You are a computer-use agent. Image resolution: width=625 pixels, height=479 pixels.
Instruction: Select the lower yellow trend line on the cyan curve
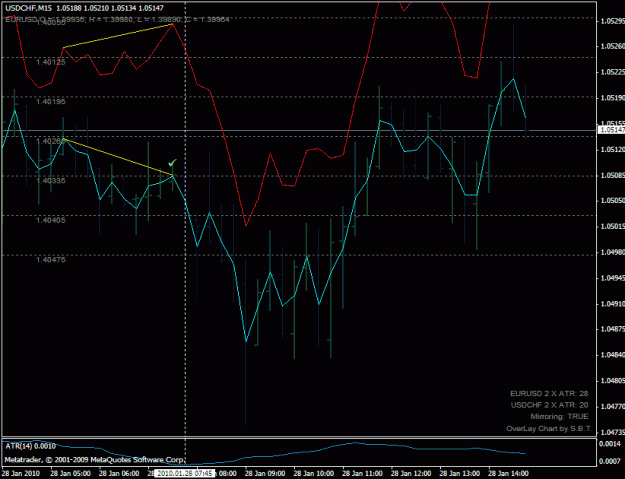pyautogui.click(x=118, y=157)
